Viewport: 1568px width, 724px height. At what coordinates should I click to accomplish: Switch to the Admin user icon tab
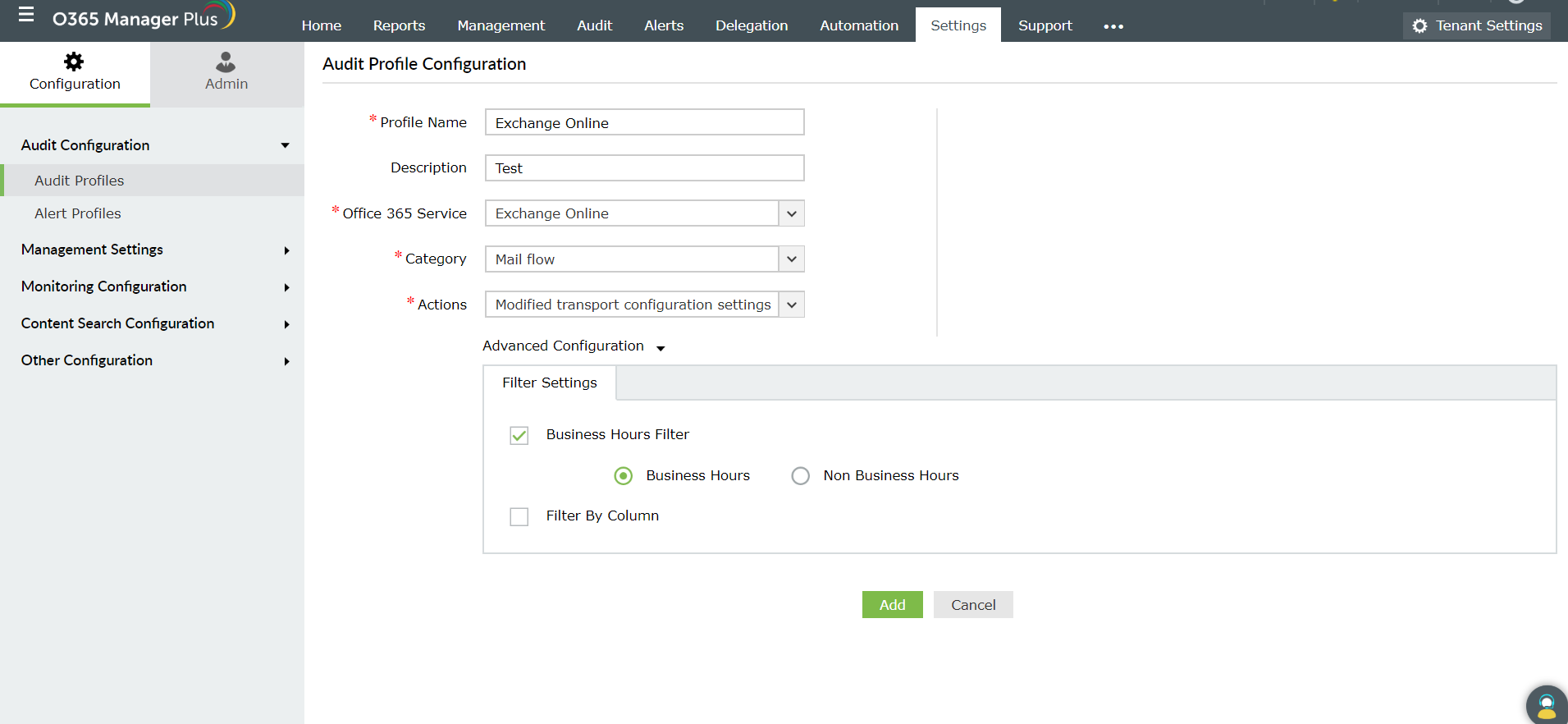click(226, 62)
